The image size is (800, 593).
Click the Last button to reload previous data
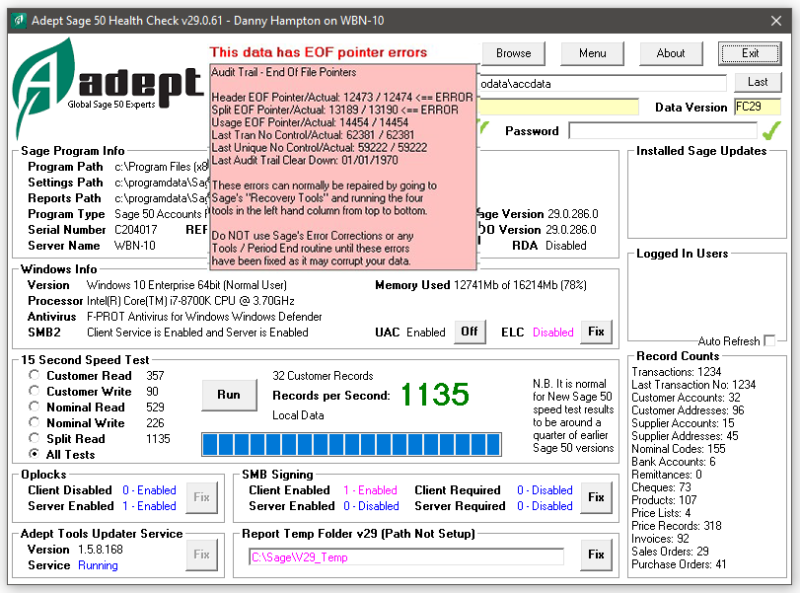[758, 81]
